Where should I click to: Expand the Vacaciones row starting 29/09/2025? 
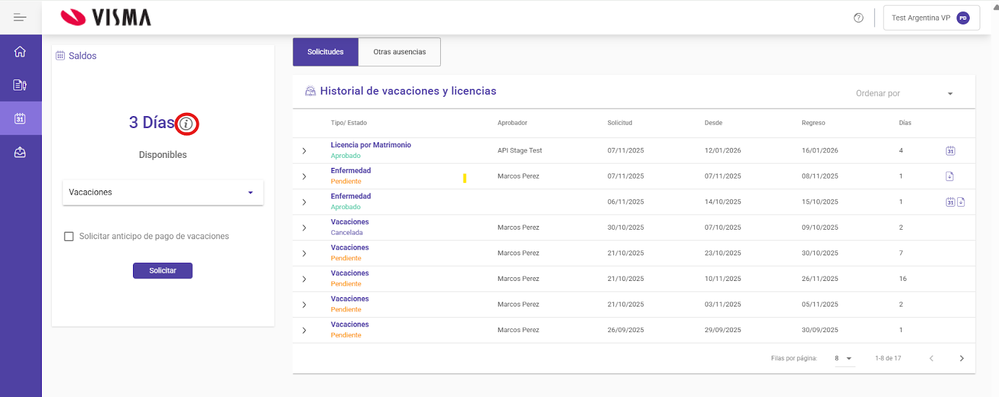coord(304,330)
